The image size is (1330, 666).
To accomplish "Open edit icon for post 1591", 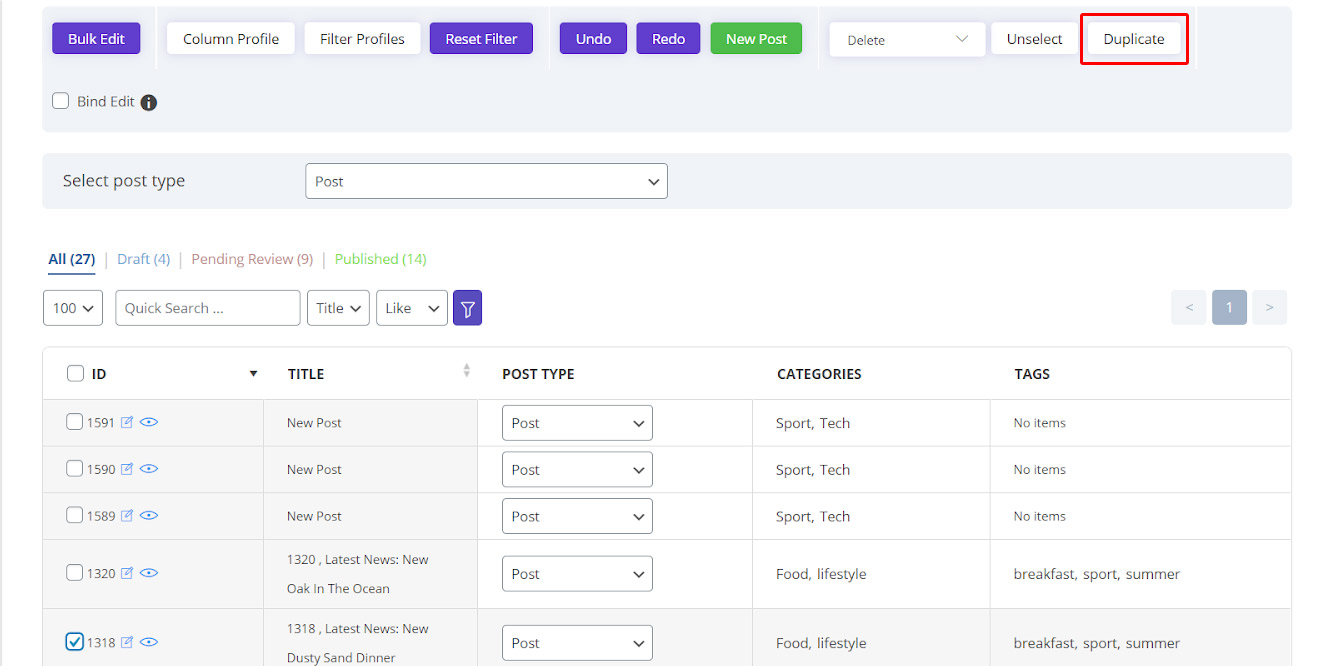I will (127, 422).
